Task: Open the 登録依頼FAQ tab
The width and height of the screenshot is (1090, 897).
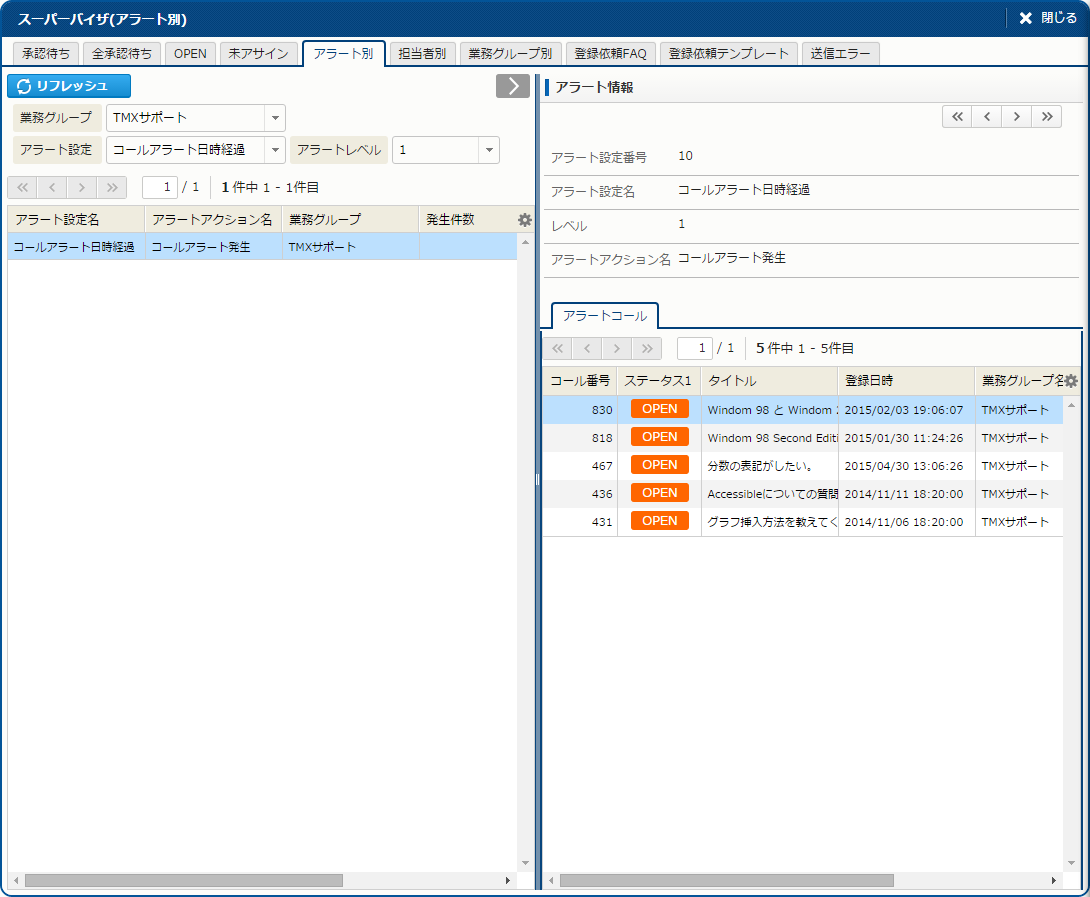Action: pos(610,54)
